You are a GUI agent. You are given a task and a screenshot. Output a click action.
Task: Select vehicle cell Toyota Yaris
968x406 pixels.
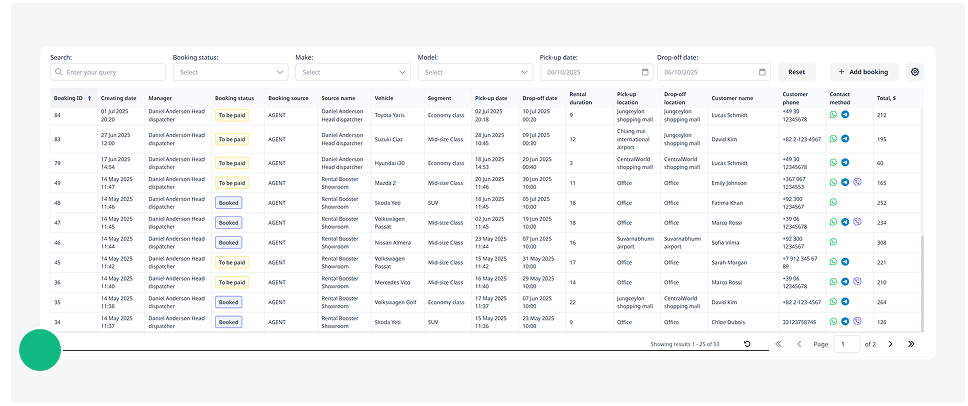pos(390,115)
